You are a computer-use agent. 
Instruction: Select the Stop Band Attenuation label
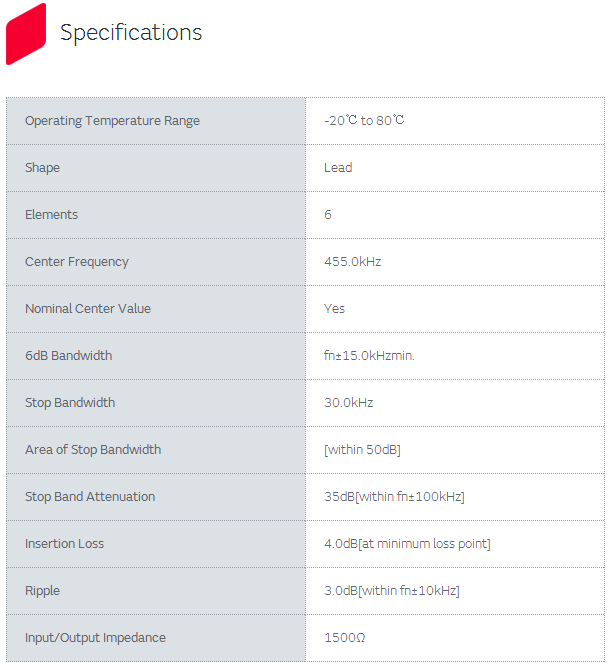tap(90, 497)
